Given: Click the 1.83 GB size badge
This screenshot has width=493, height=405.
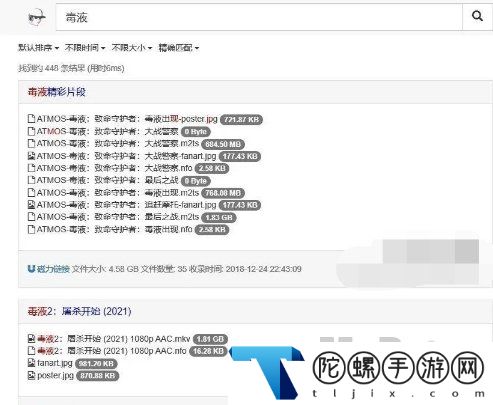Looking at the screenshot, I should (x=219, y=218).
